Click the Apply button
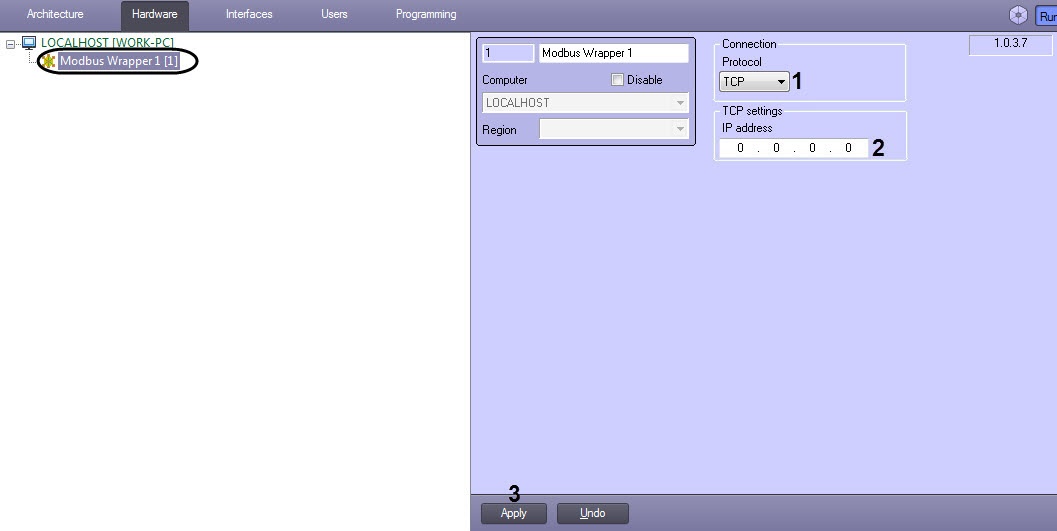The height and width of the screenshot is (531, 1057). point(514,513)
